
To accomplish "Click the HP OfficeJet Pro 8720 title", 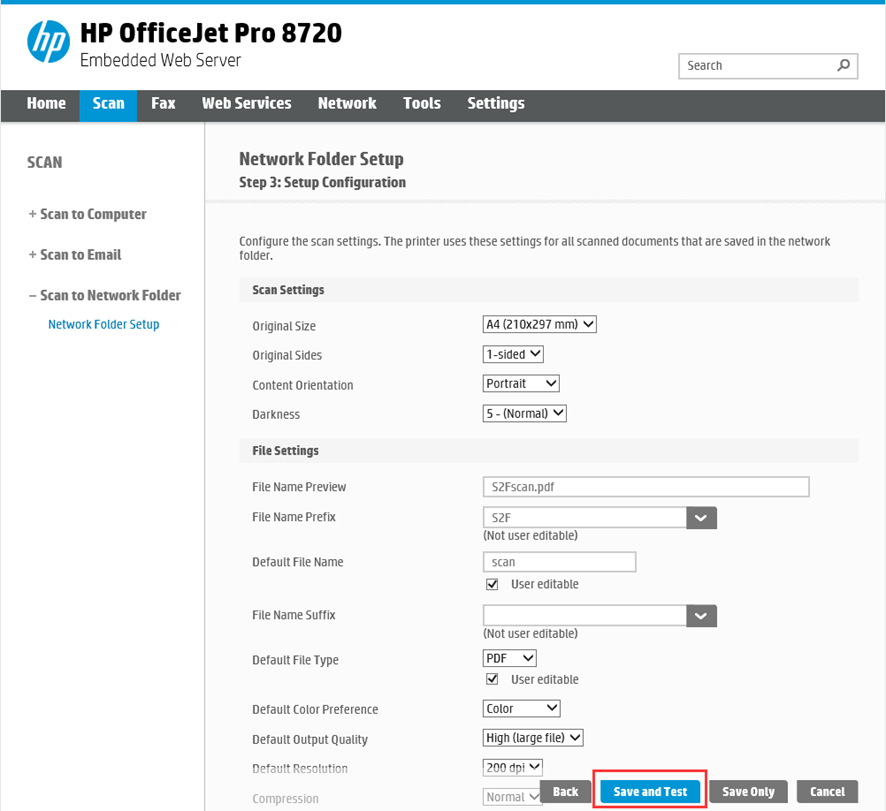I will point(211,33).
